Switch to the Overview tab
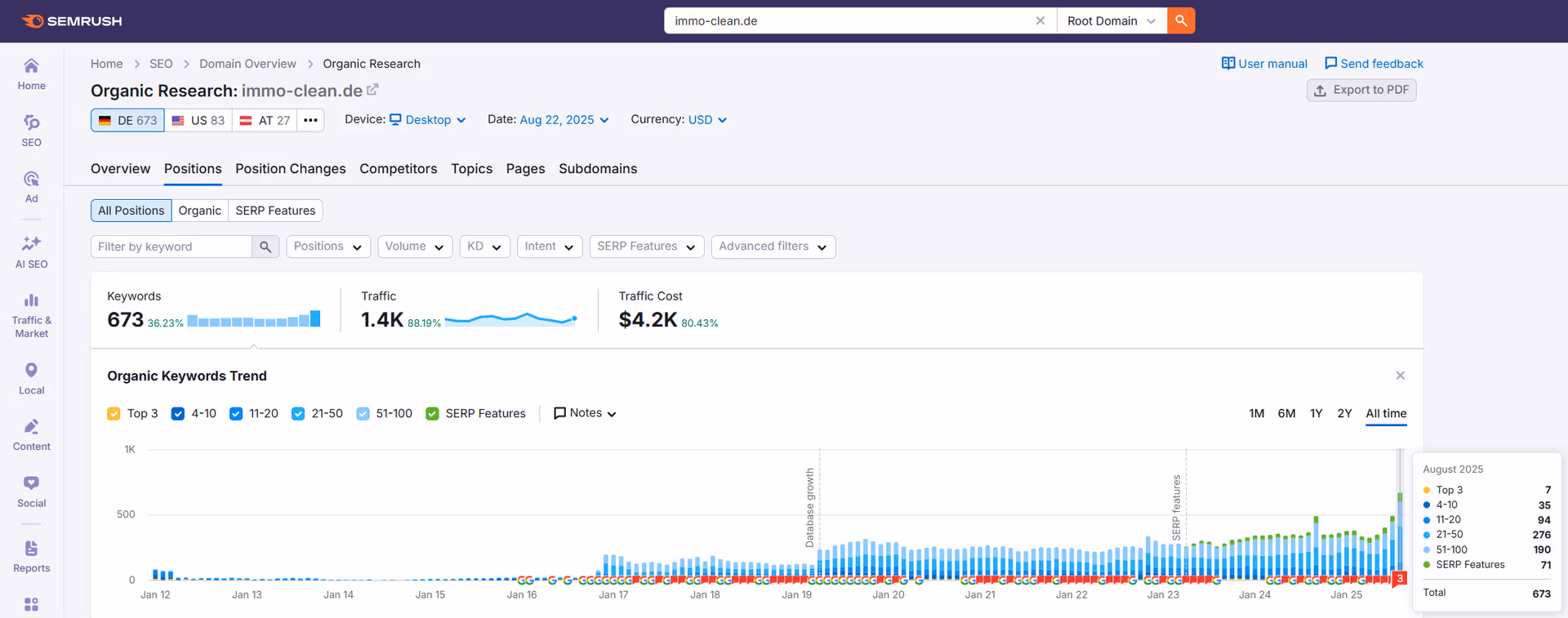1568x618 pixels. (120, 169)
